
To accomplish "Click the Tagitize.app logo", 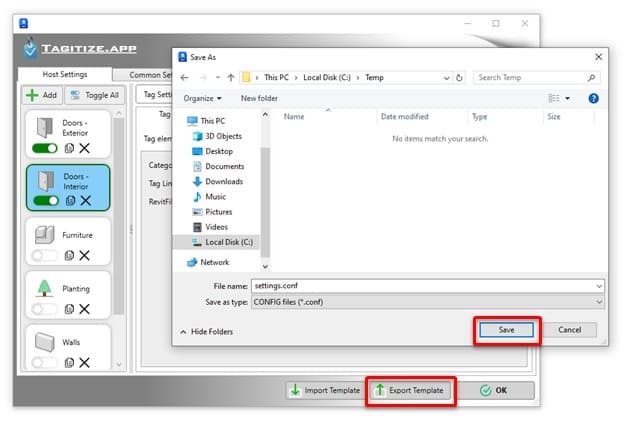I will click(80, 49).
